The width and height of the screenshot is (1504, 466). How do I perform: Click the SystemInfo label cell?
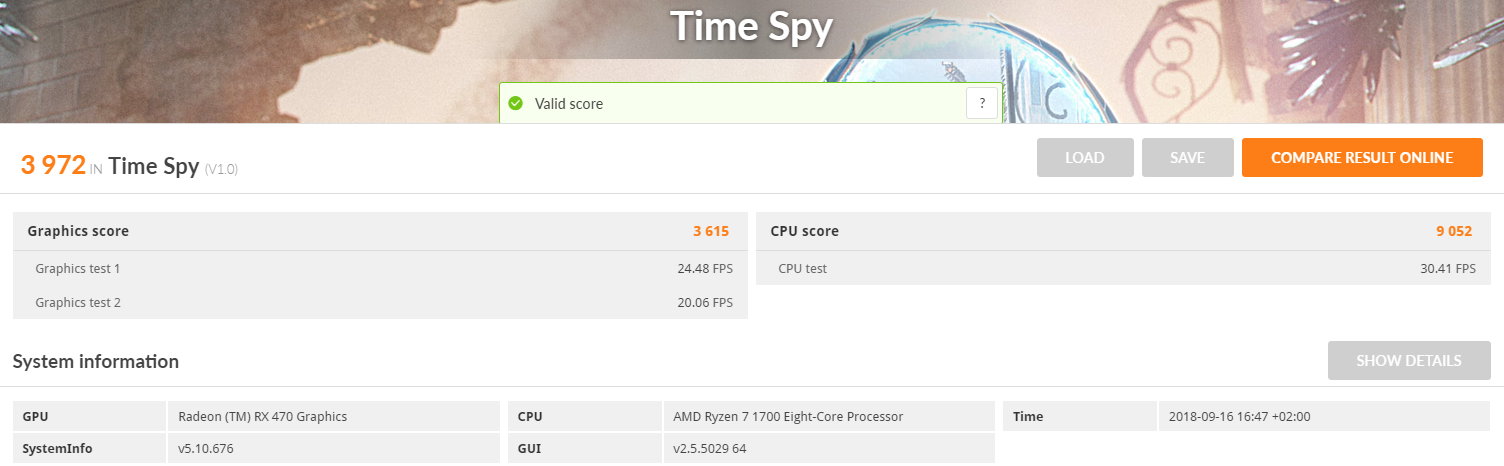(x=88, y=448)
